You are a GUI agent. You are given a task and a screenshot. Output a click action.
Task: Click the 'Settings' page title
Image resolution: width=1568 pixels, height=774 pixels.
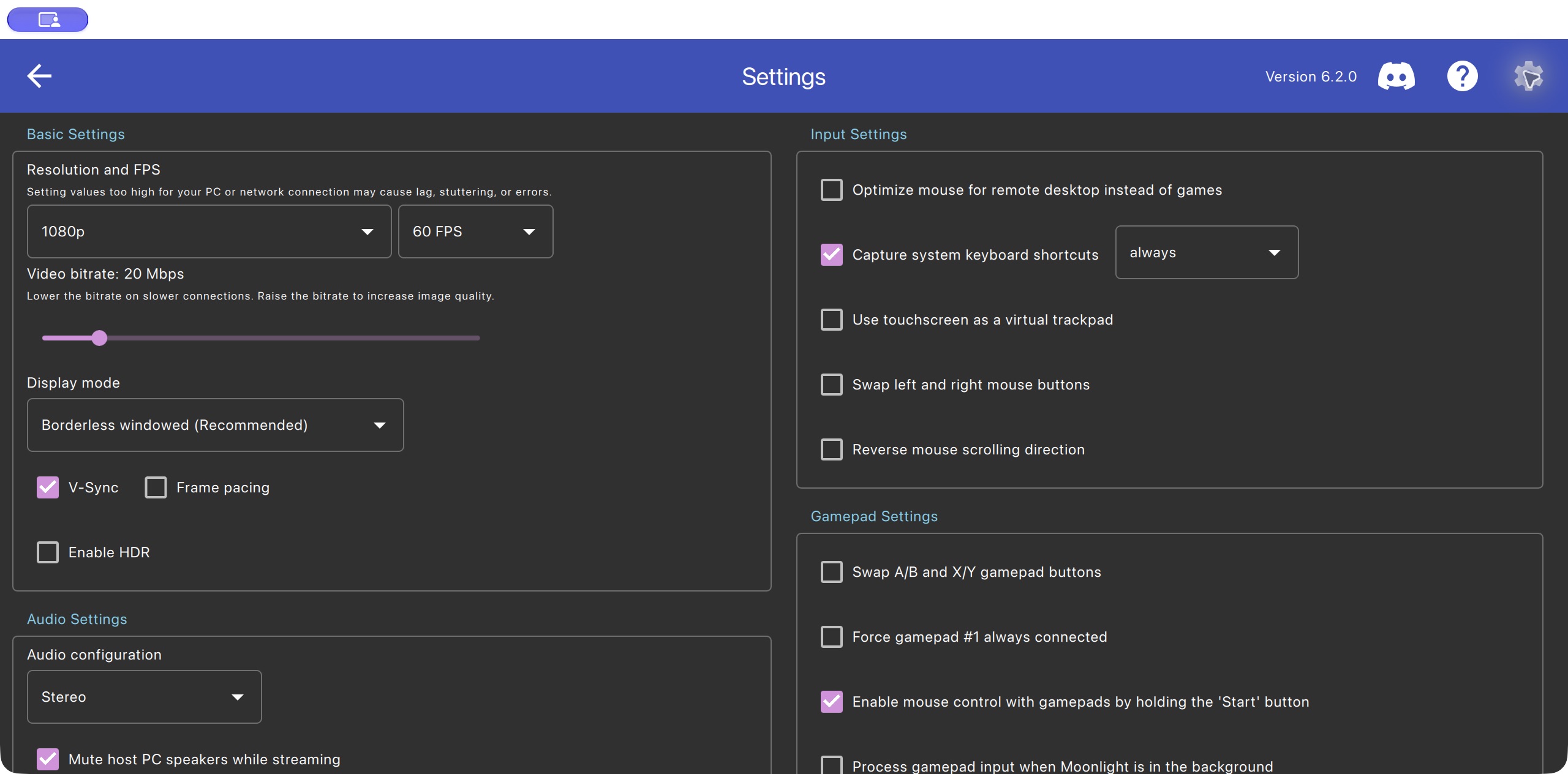point(784,77)
